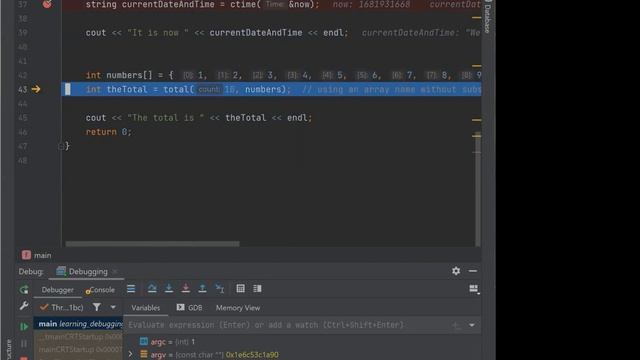The image size is (640, 360).
Task: Click the red Force Step Into icon
Action: [x=185, y=289]
